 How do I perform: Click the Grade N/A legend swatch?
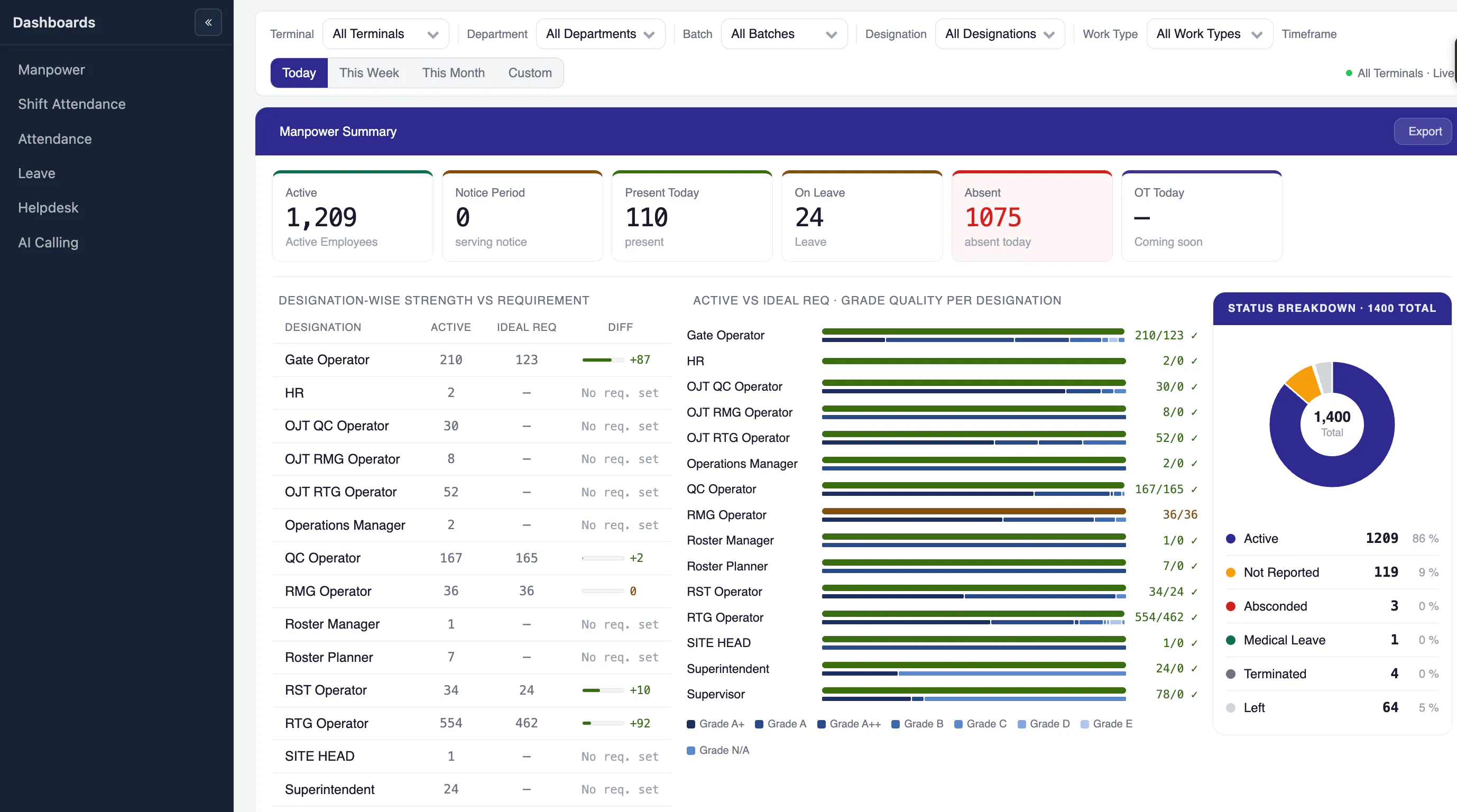(x=690, y=750)
